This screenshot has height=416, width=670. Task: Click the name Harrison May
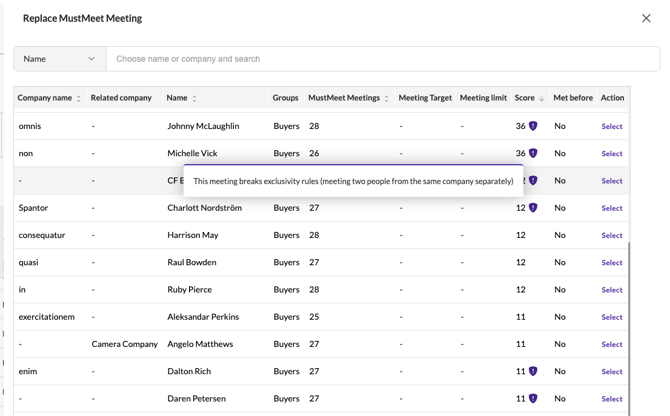click(193, 235)
